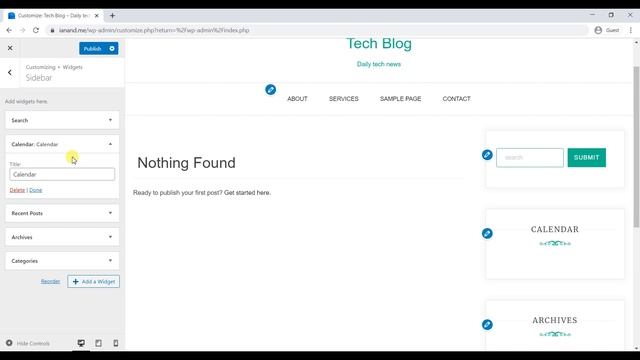Click the Reorder link

pyautogui.click(x=50, y=282)
